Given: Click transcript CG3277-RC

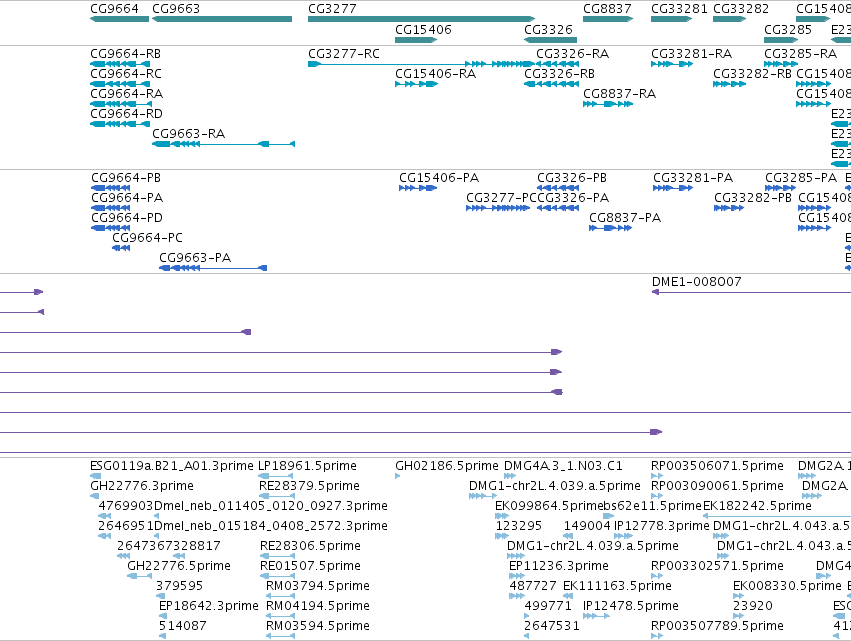Looking at the screenshot, I should pyautogui.click(x=344, y=54).
